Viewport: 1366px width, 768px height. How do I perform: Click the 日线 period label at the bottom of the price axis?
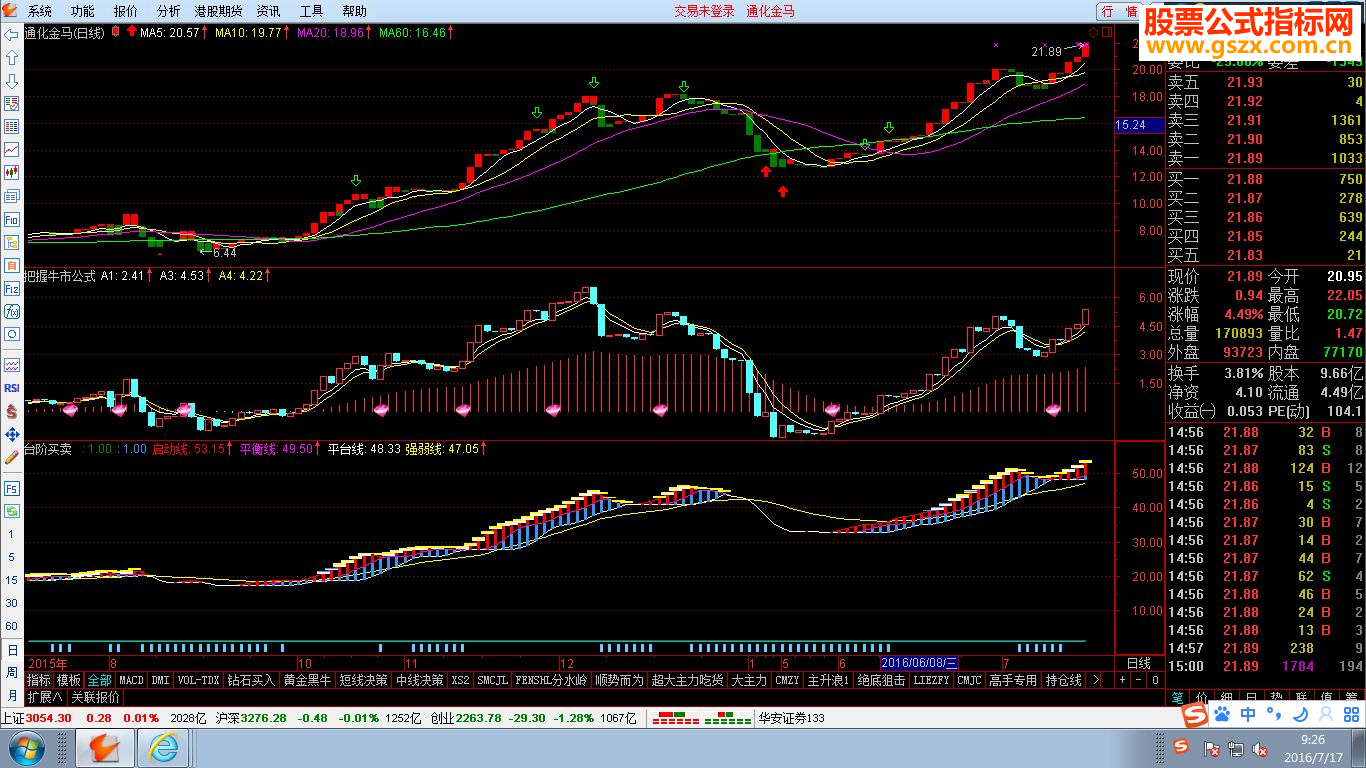click(x=1138, y=663)
